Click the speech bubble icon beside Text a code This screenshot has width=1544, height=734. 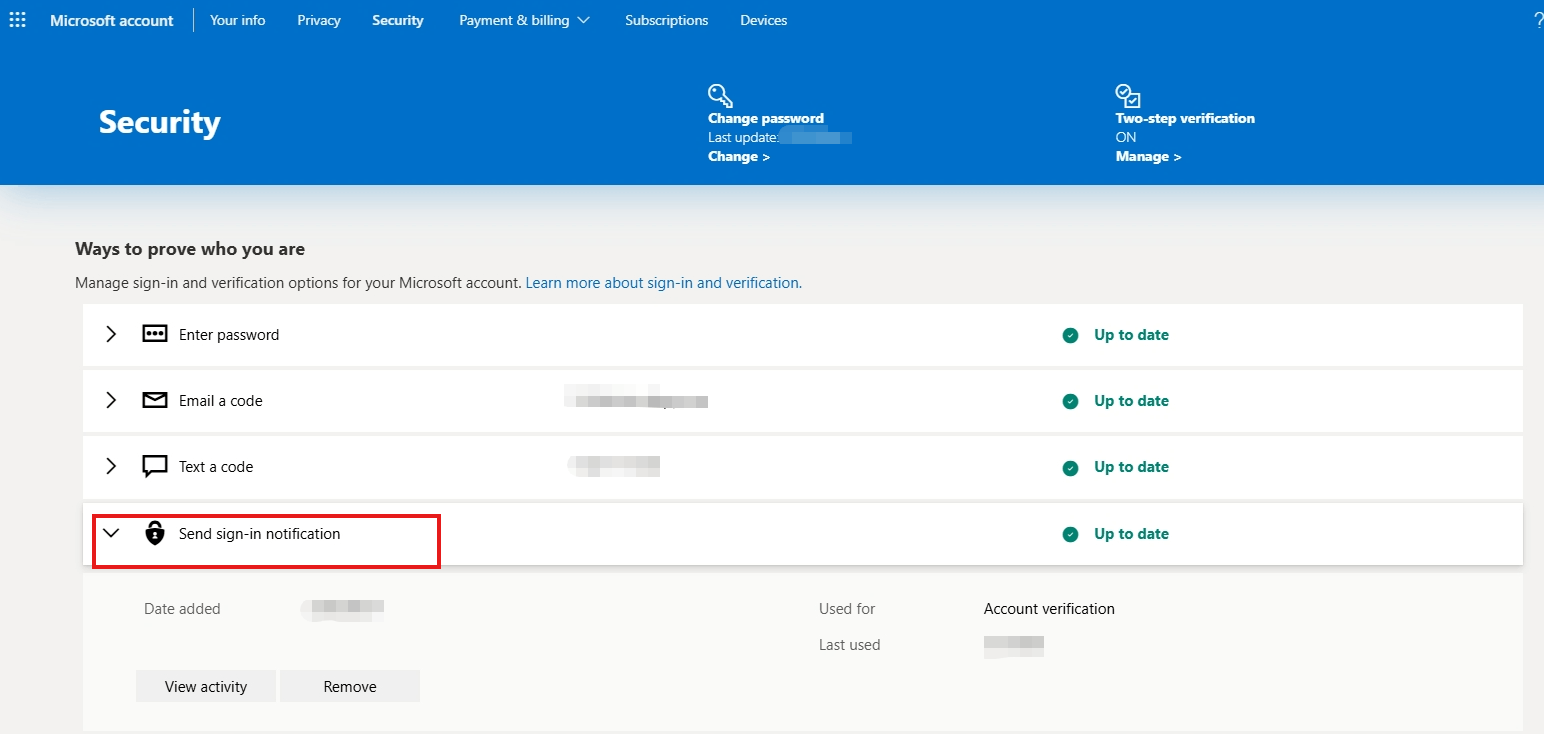pyautogui.click(x=154, y=466)
